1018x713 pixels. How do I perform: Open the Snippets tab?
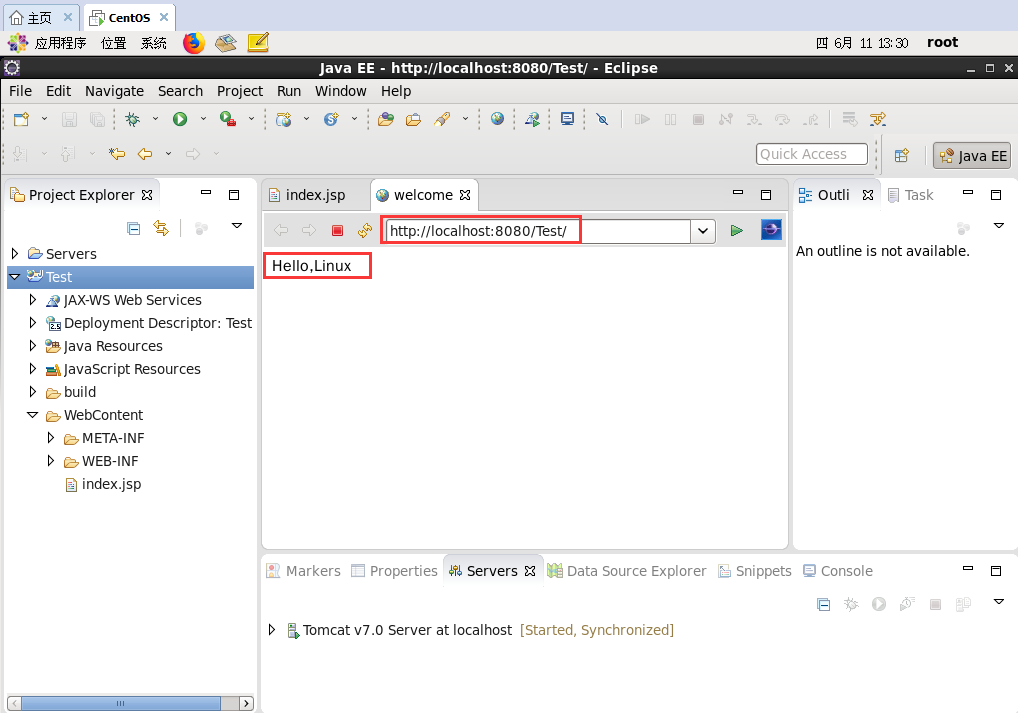click(755, 571)
